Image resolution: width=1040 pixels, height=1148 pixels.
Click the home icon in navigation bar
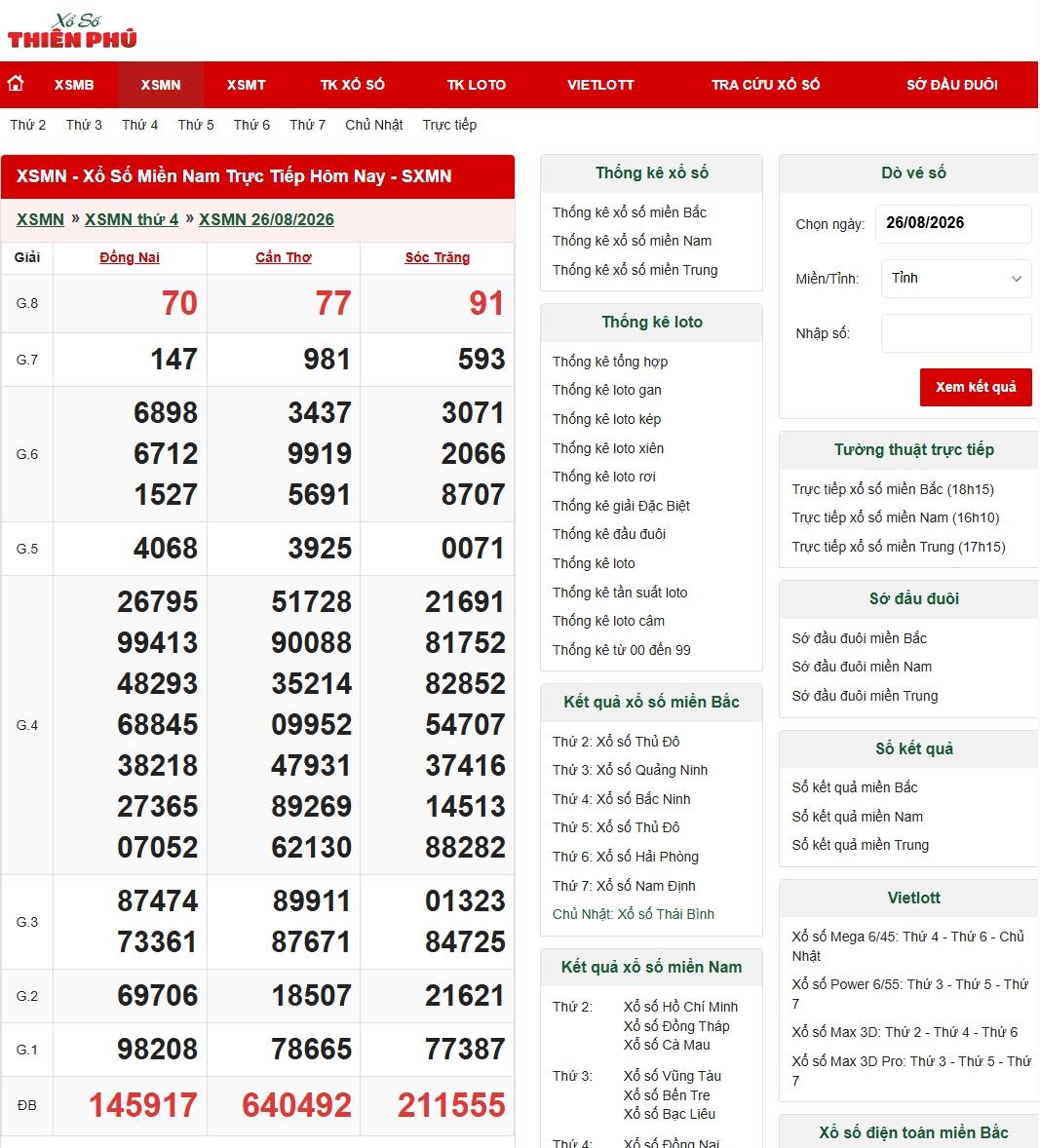pos(16,84)
